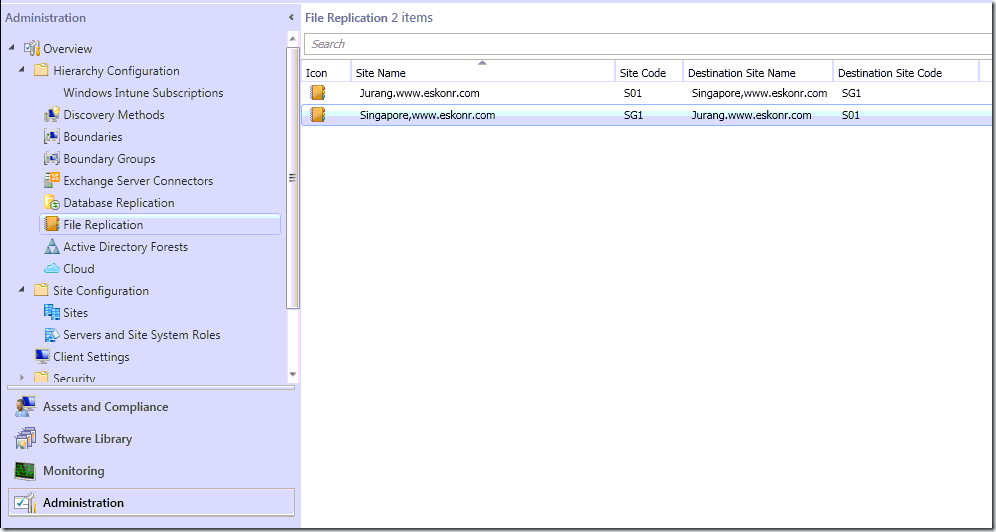Click the Servers and Site System Roles icon

click(x=52, y=335)
